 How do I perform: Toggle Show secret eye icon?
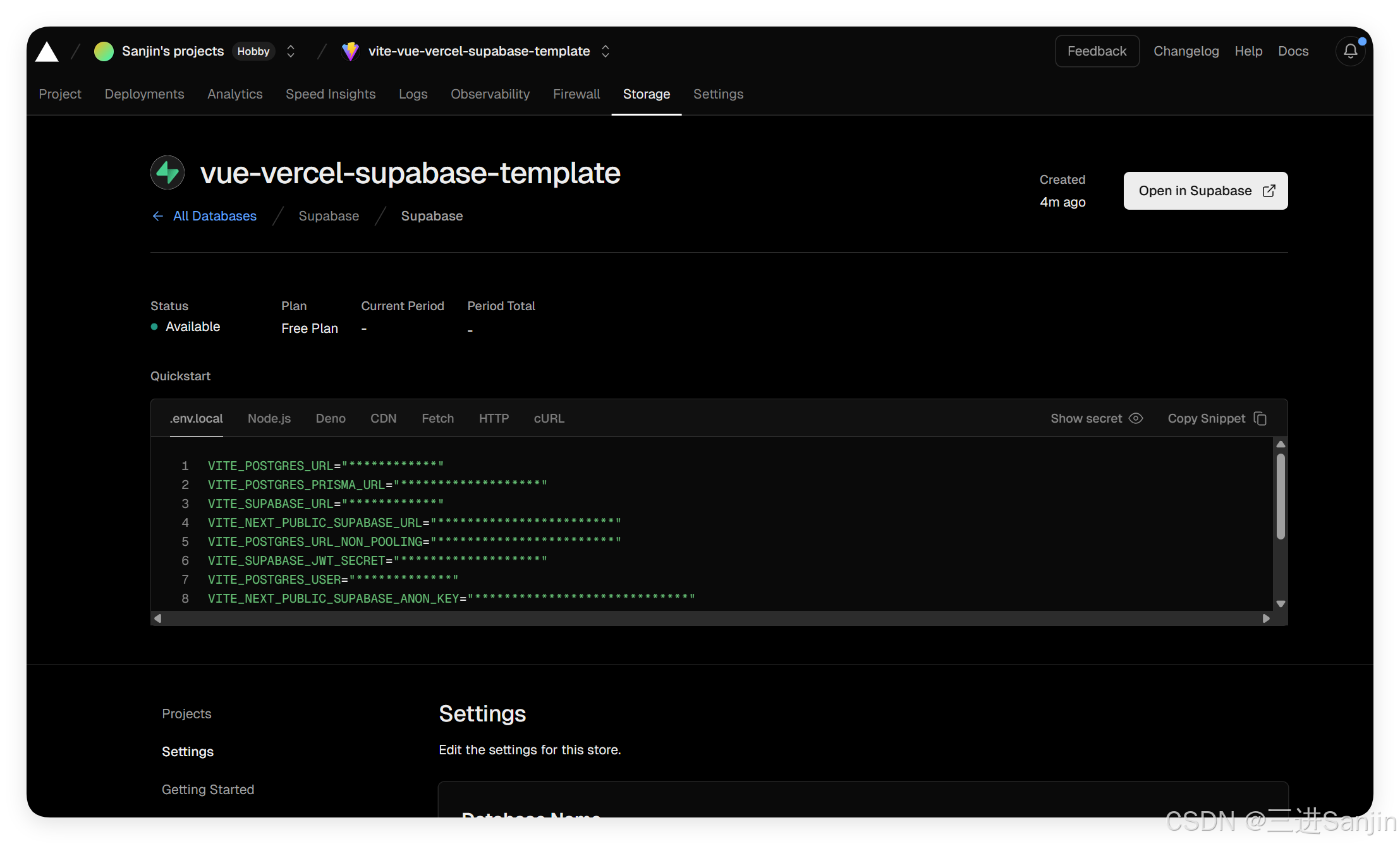[1136, 418]
